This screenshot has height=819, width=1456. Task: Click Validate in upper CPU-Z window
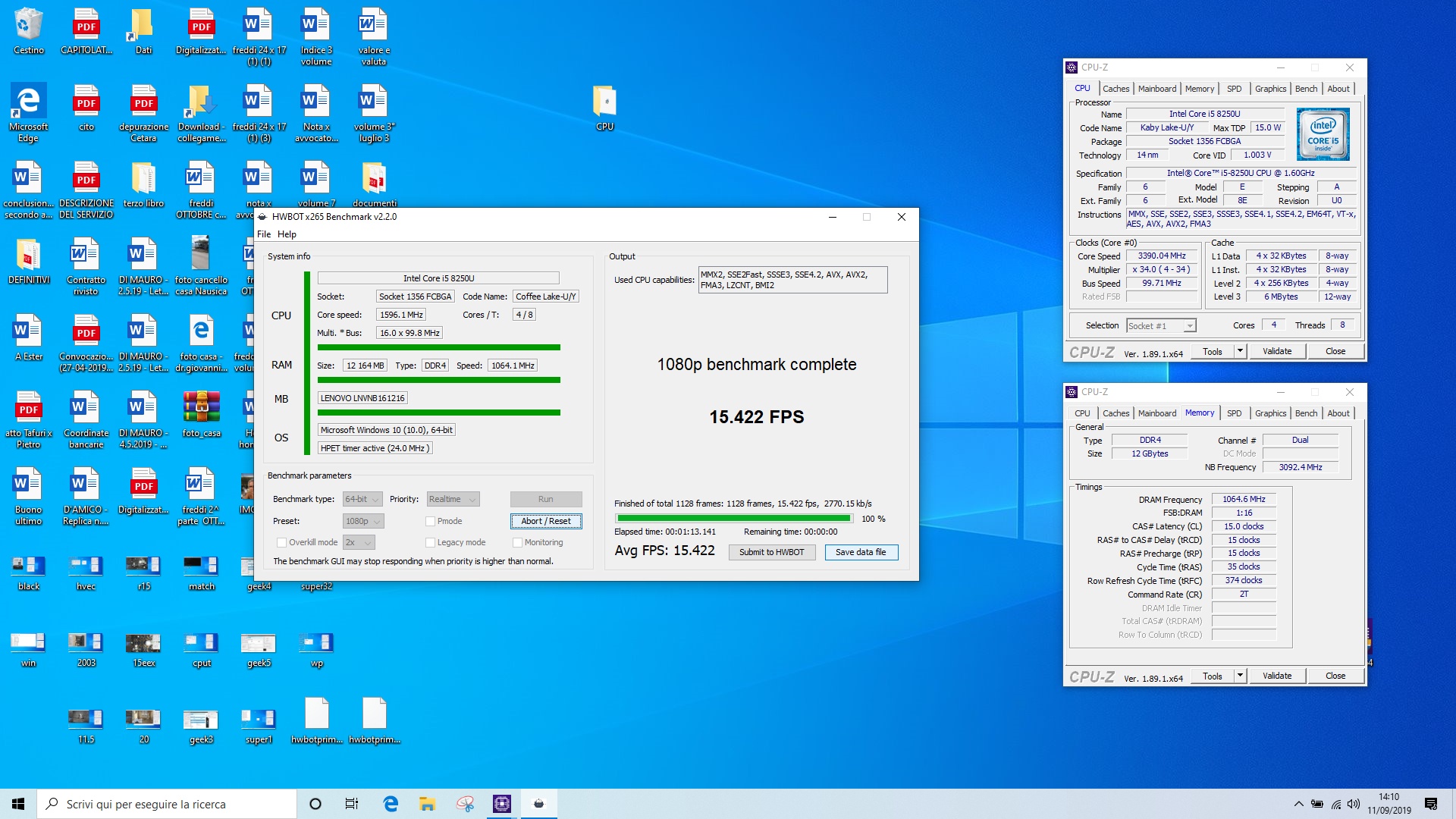point(1277,351)
